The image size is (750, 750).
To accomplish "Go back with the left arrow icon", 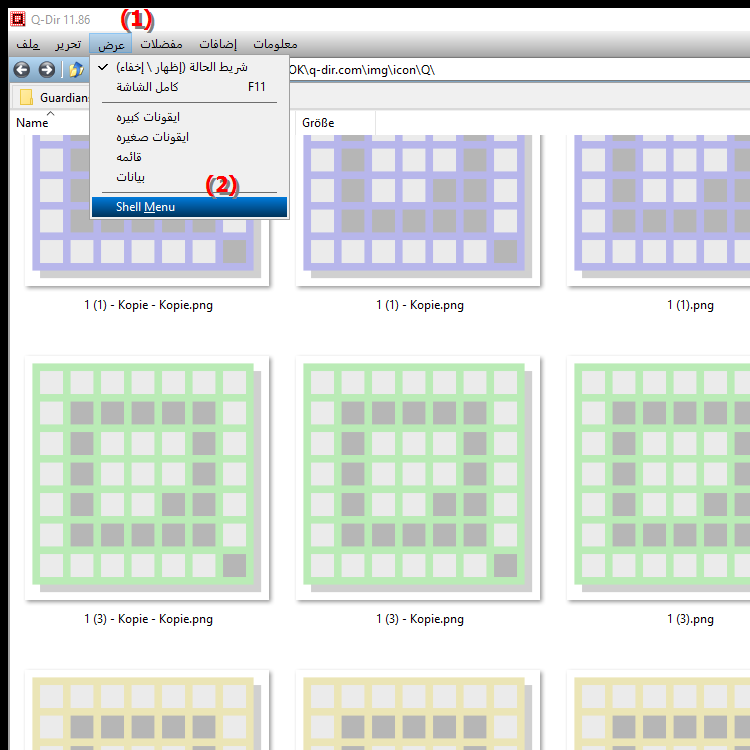I will coord(22,70).
